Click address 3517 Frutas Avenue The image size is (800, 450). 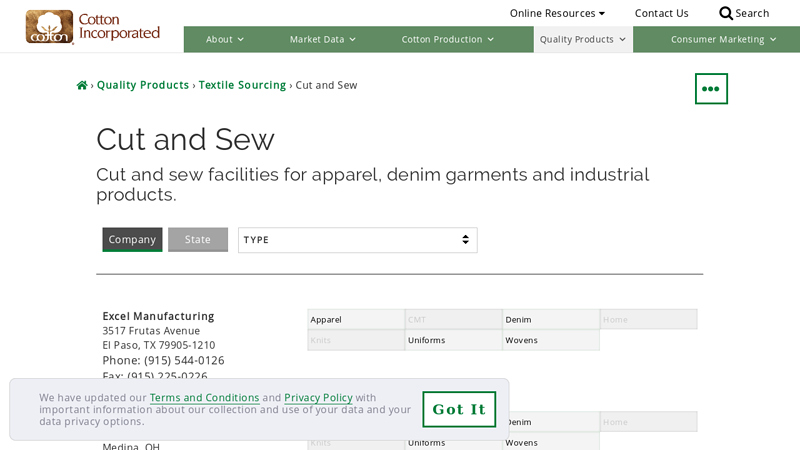coord(151,331)
